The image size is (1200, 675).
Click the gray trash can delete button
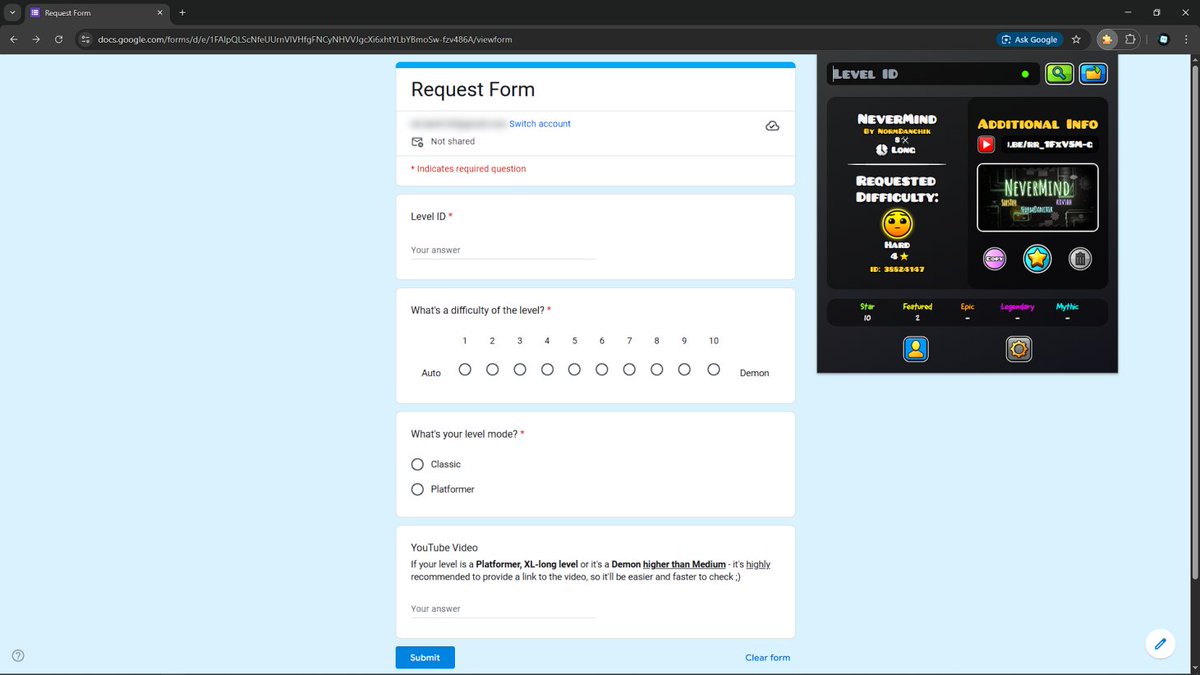pyautogui.click(x=1080, y=259)
